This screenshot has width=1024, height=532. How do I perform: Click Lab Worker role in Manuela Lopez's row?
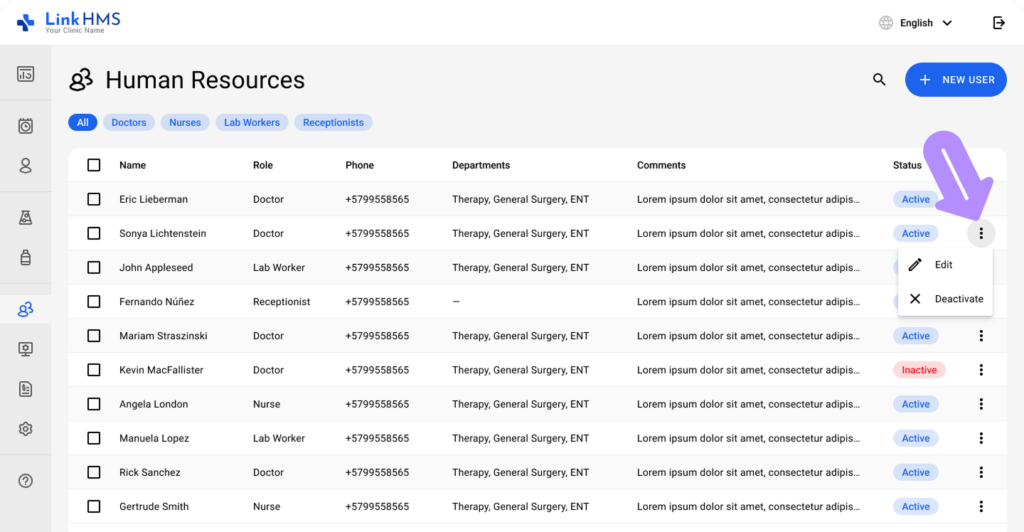(279, 438)
